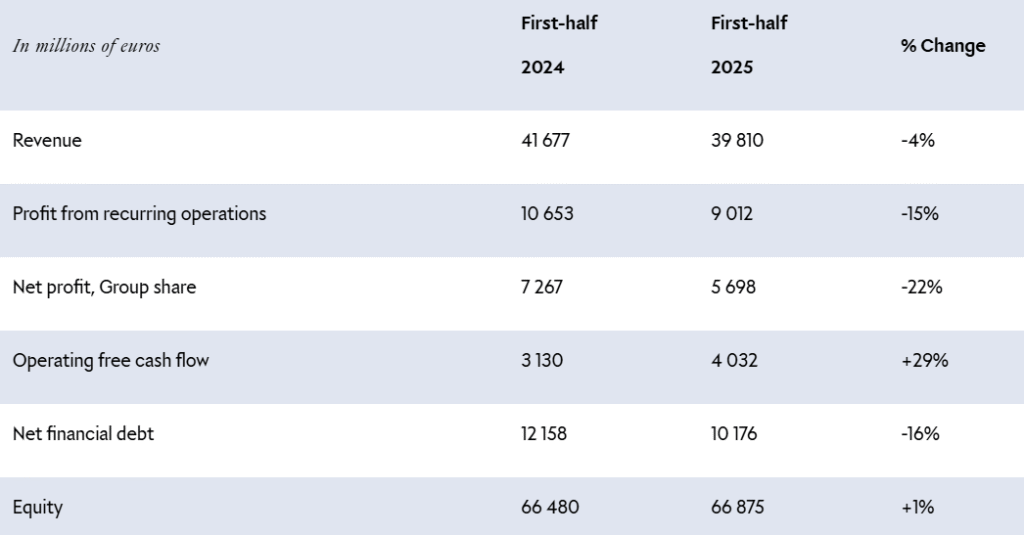1024x535 pixels.
Task: Select the 4 032 cash flow value
Action: coord(735,361)
